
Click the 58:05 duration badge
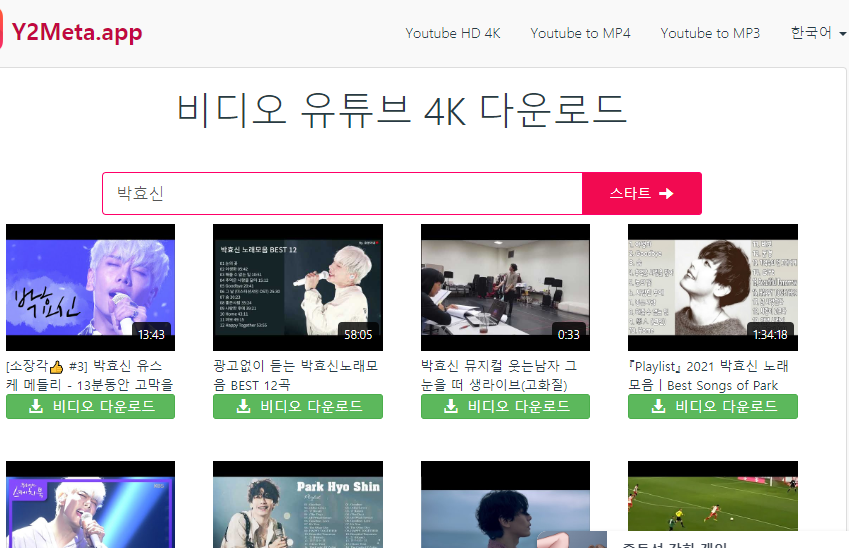358,335
